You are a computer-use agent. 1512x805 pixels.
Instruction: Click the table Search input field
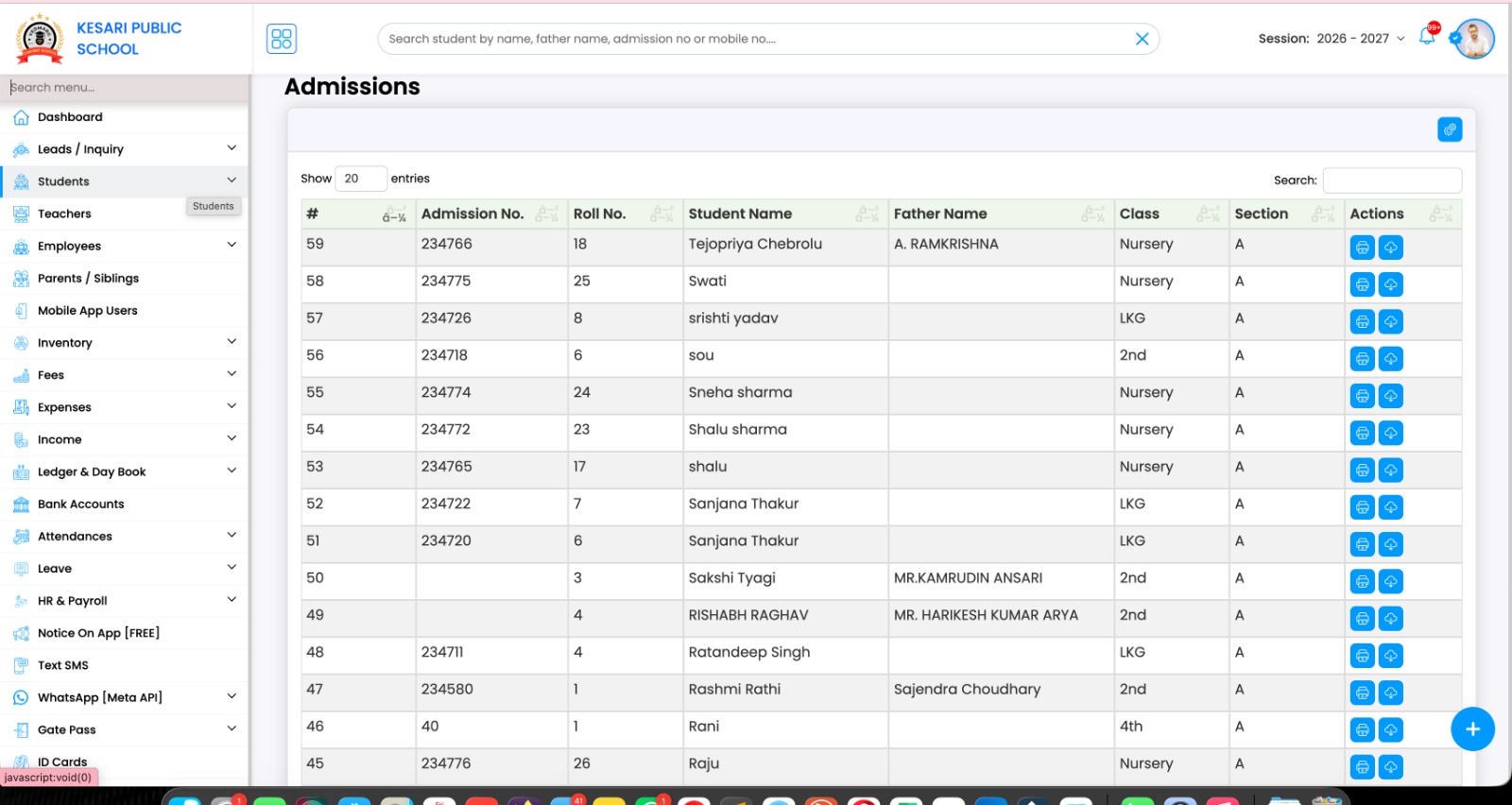point(1391,180)
